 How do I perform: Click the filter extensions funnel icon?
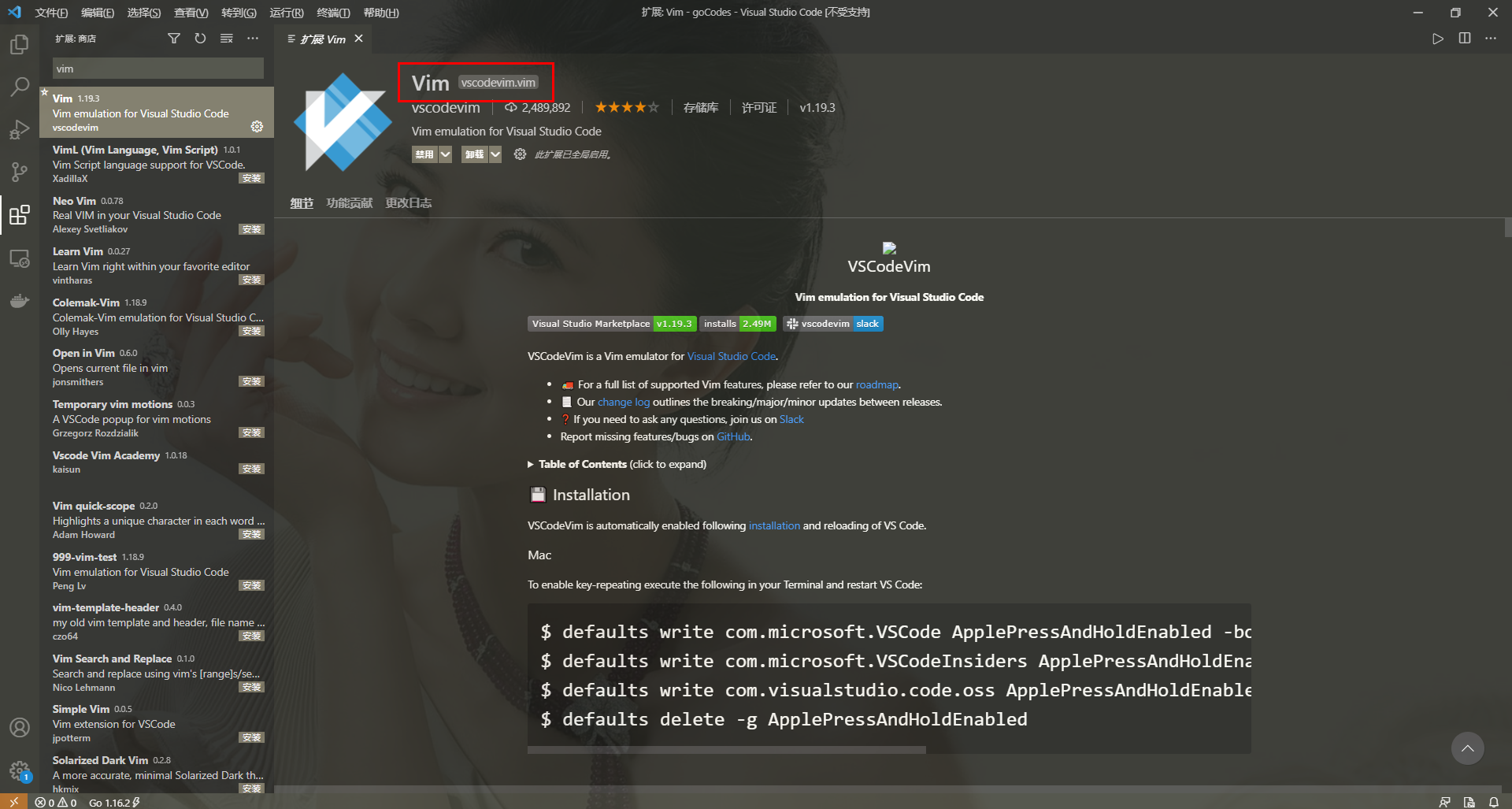[x=174, y=39]
